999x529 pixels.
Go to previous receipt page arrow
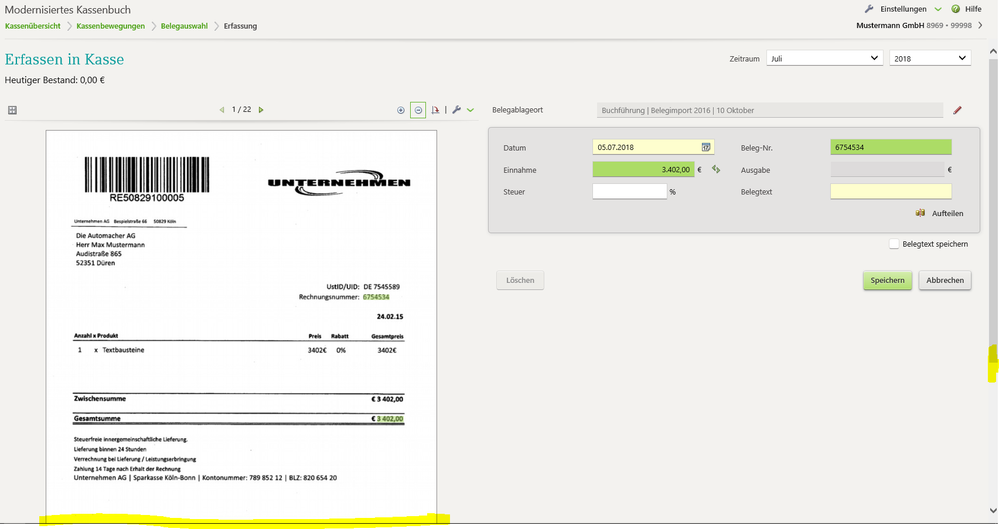point(222,110)
